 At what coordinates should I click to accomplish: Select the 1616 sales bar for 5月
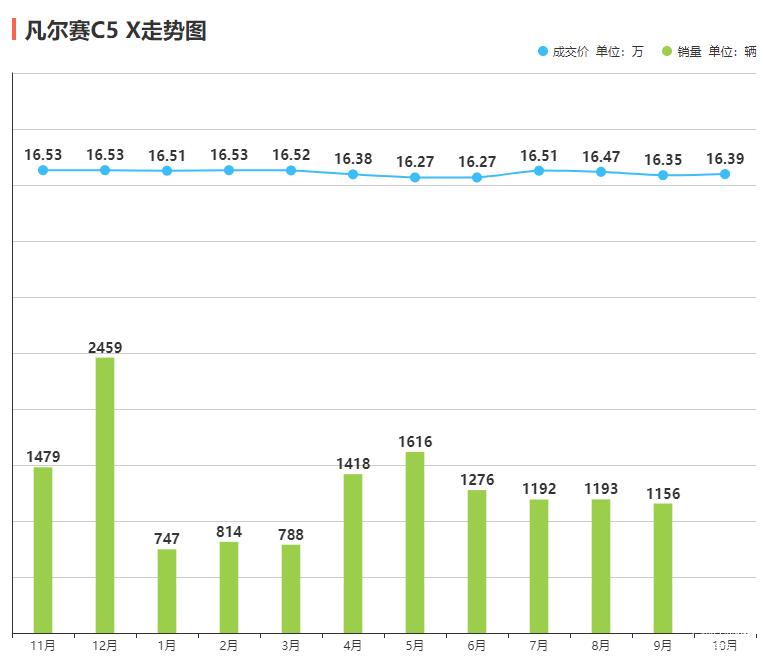[x=415, y=542]
